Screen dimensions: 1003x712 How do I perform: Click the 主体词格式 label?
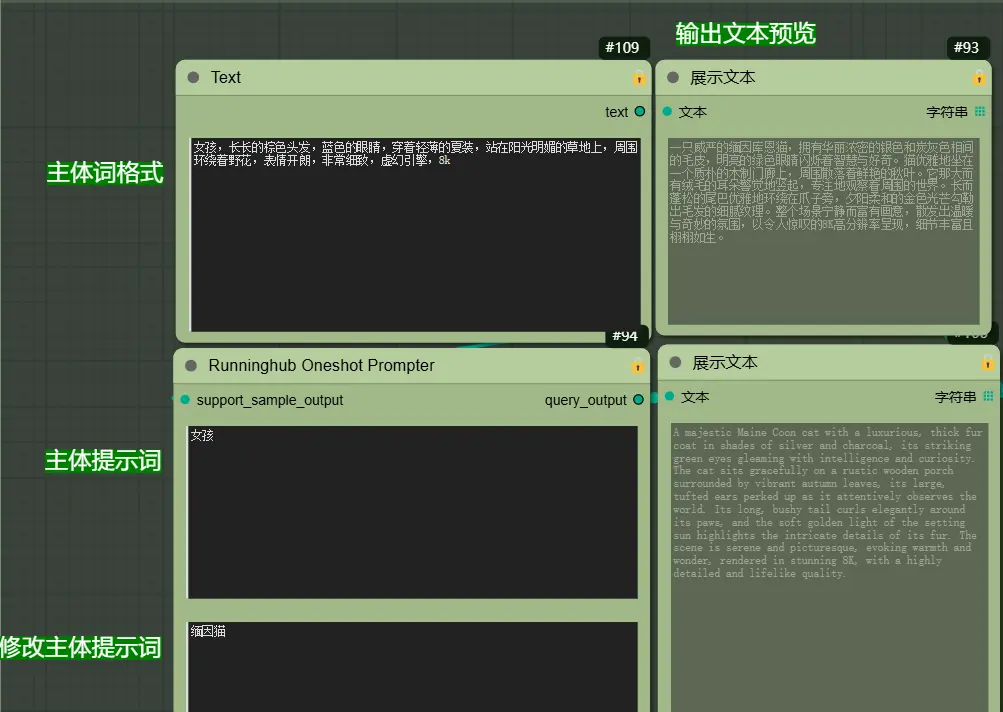pyautogui.click(x=105, y=173)
